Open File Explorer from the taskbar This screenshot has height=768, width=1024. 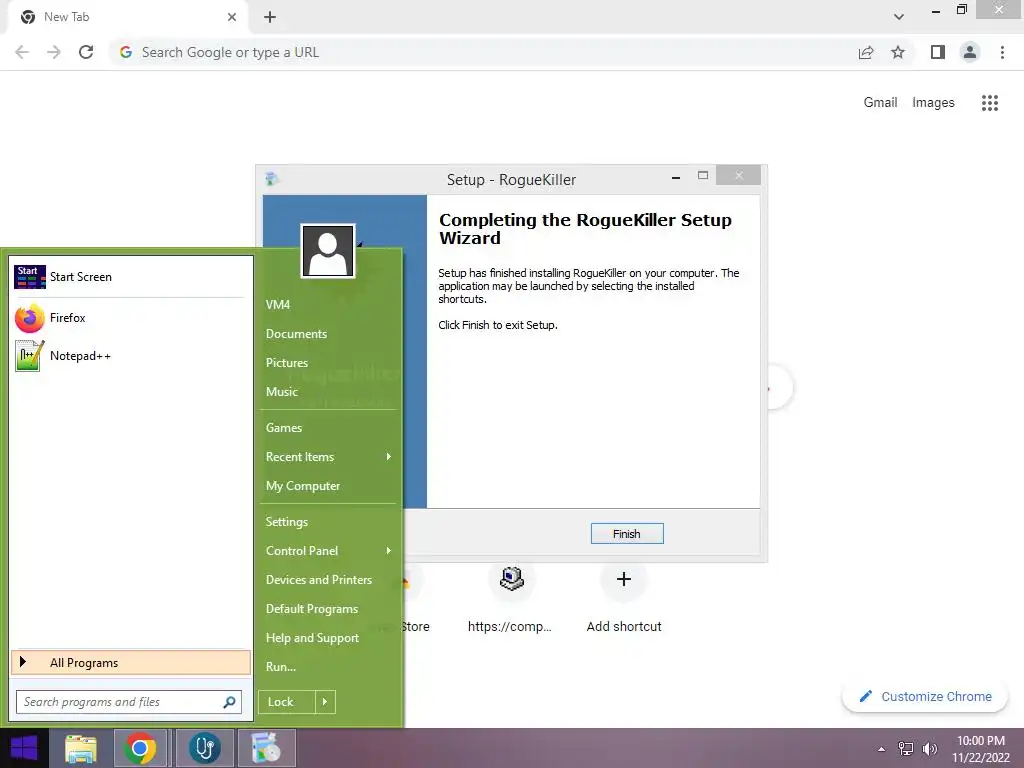coord(80,748)
